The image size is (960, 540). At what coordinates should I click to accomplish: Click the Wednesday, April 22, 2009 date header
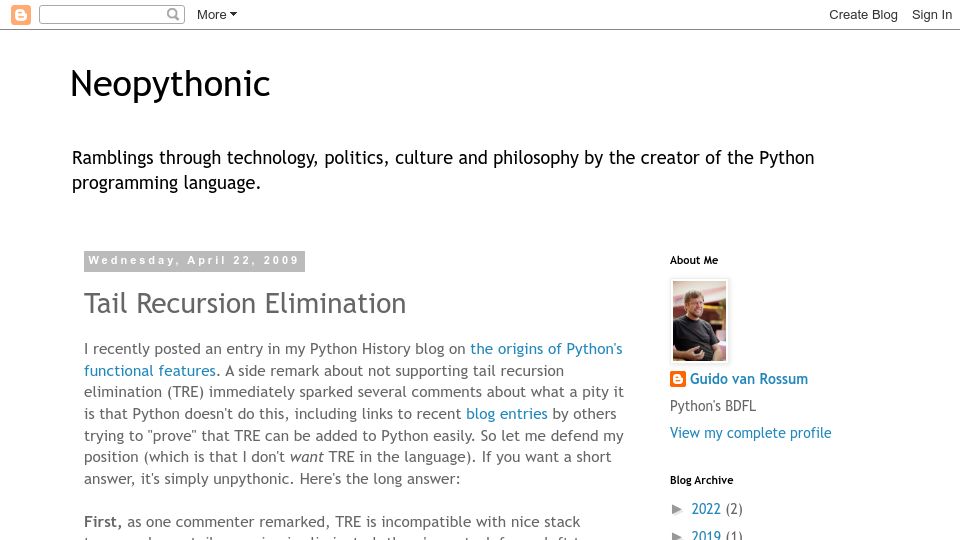(x=194, y=261)
